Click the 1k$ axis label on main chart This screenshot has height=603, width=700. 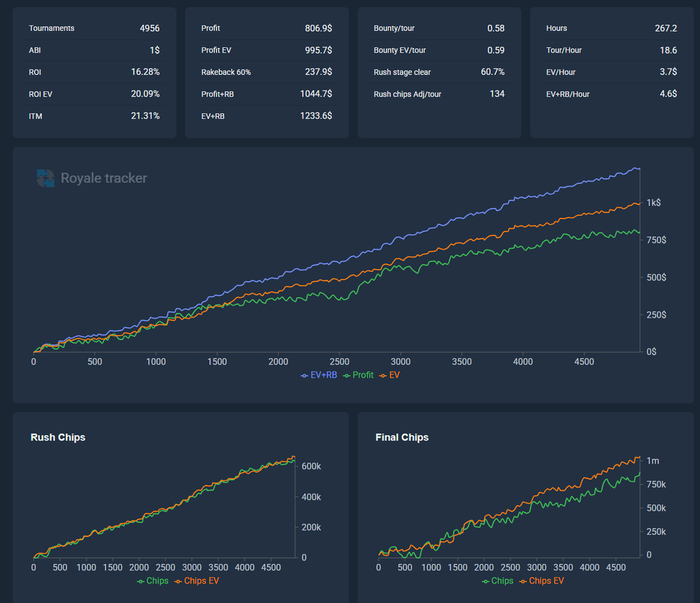coord(654,203)
